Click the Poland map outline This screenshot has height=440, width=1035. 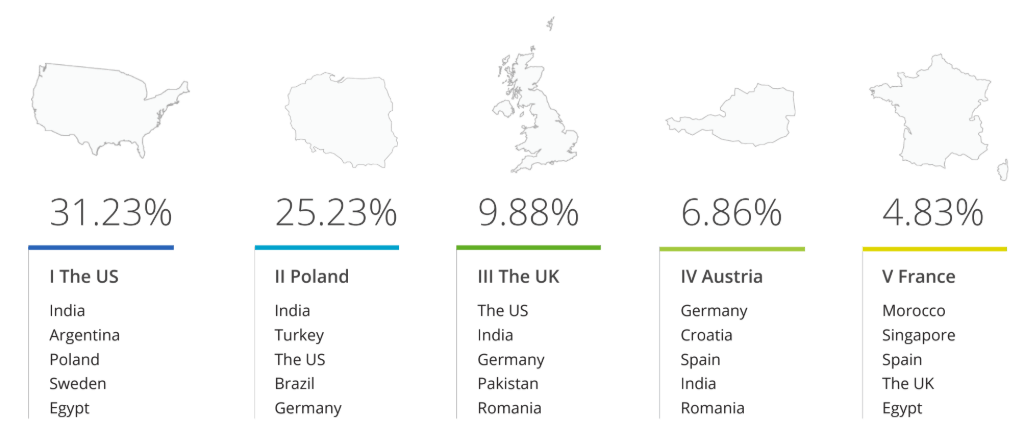(340, 119)
